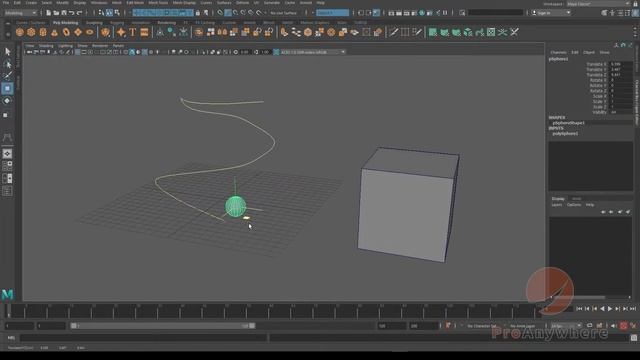Click the Translate X value field
The width and height of the screenshot is (640, 360).
point(621,64)
